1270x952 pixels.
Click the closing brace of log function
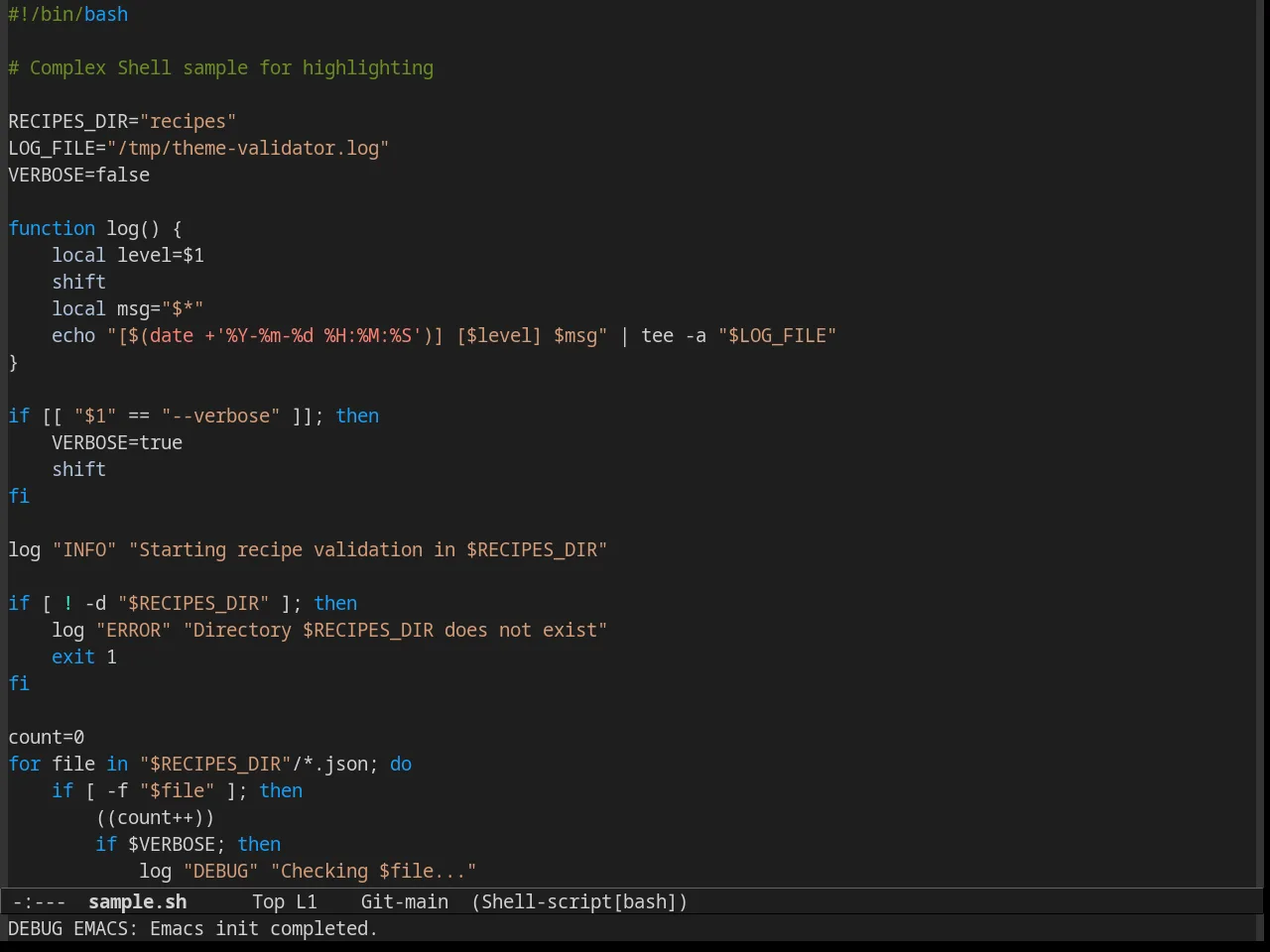[x=13, y=362]
